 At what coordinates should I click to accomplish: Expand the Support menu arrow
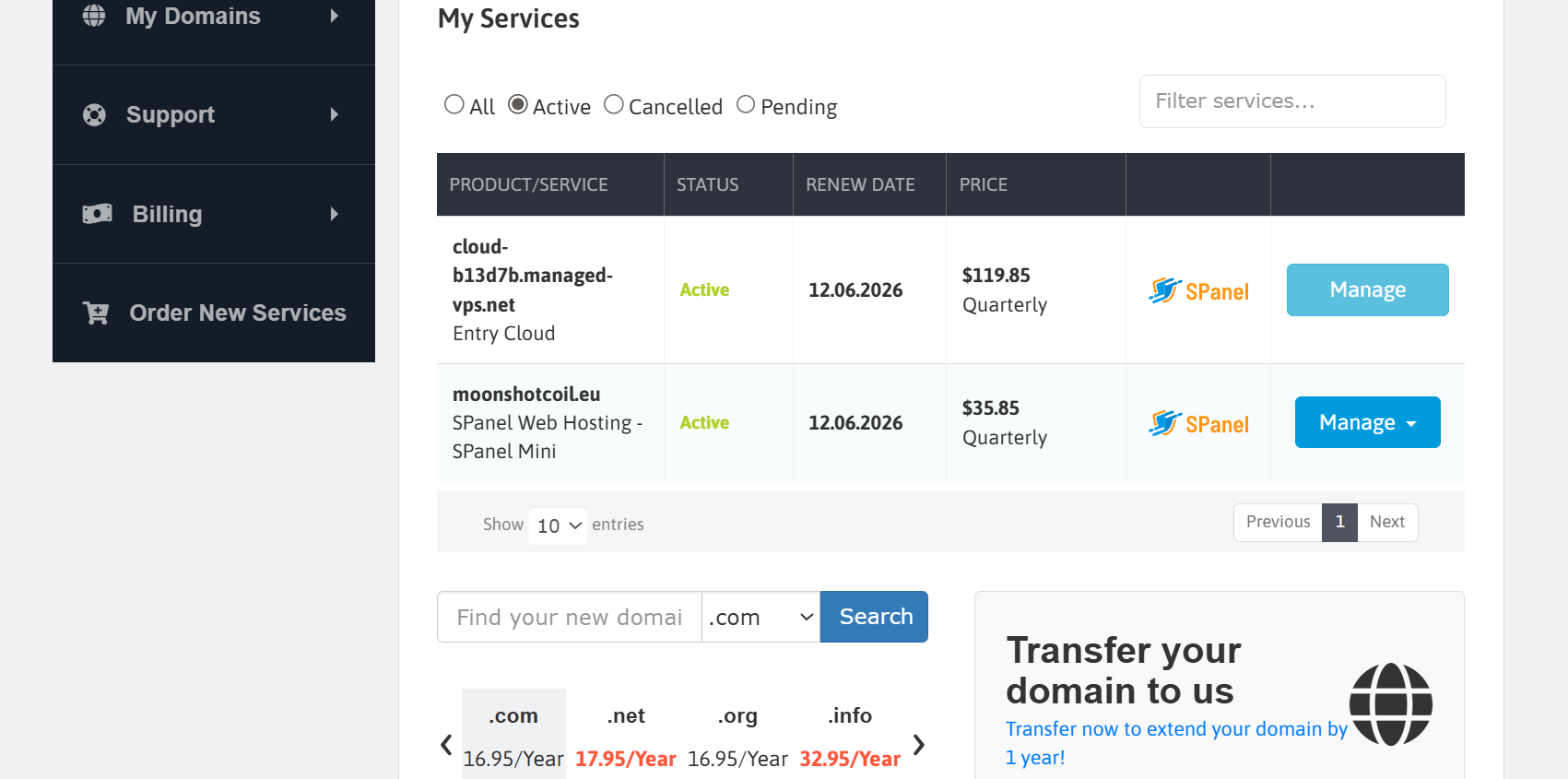point(335,114)
